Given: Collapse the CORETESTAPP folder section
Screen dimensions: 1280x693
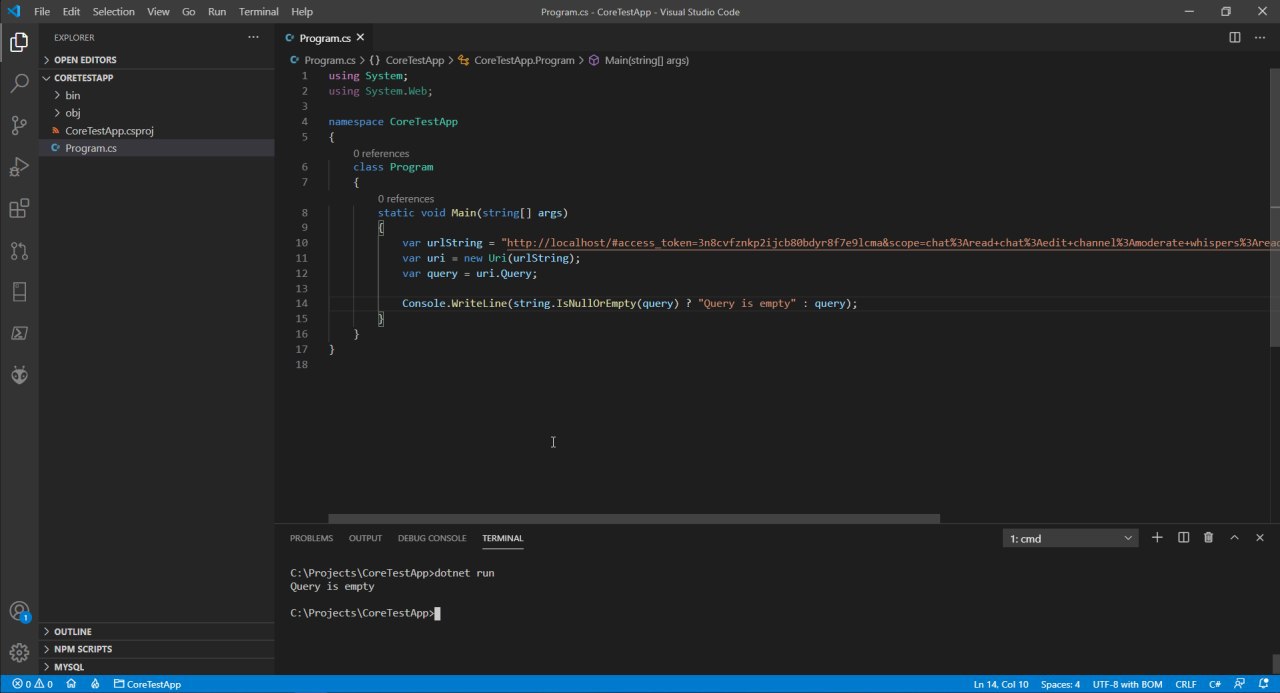Looking at the screenshot, I should 157,77.
